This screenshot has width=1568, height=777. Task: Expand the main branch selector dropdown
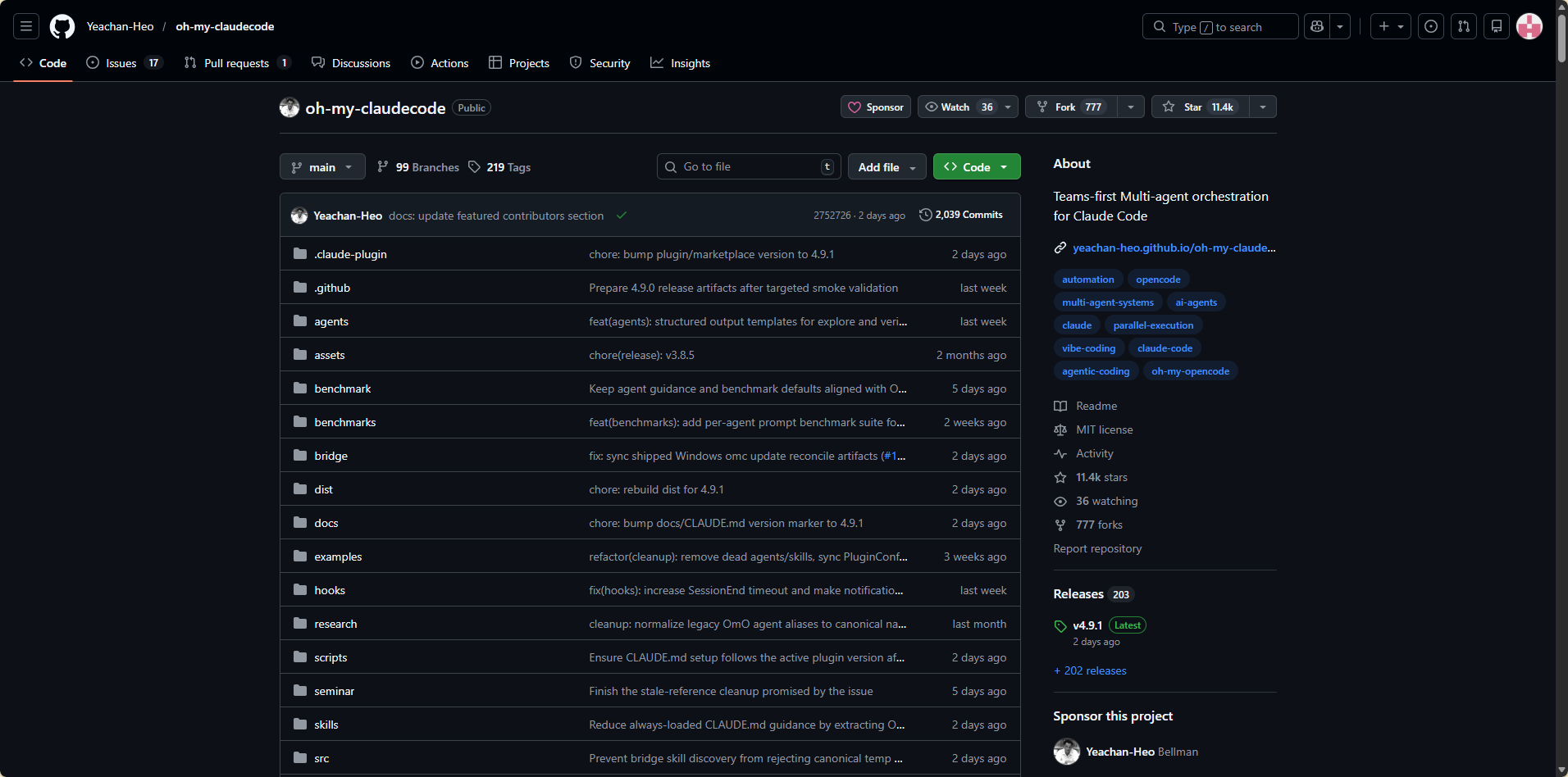click(x=322, y=167)
